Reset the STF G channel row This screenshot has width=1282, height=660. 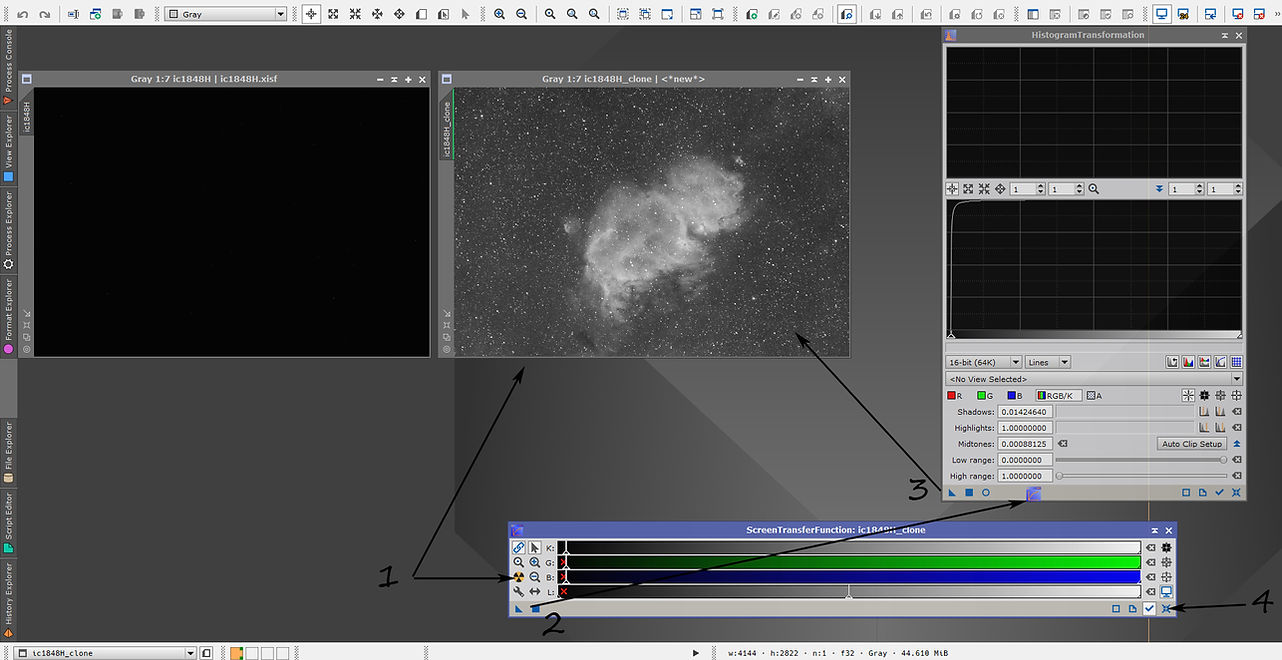tap(1150, 563)
